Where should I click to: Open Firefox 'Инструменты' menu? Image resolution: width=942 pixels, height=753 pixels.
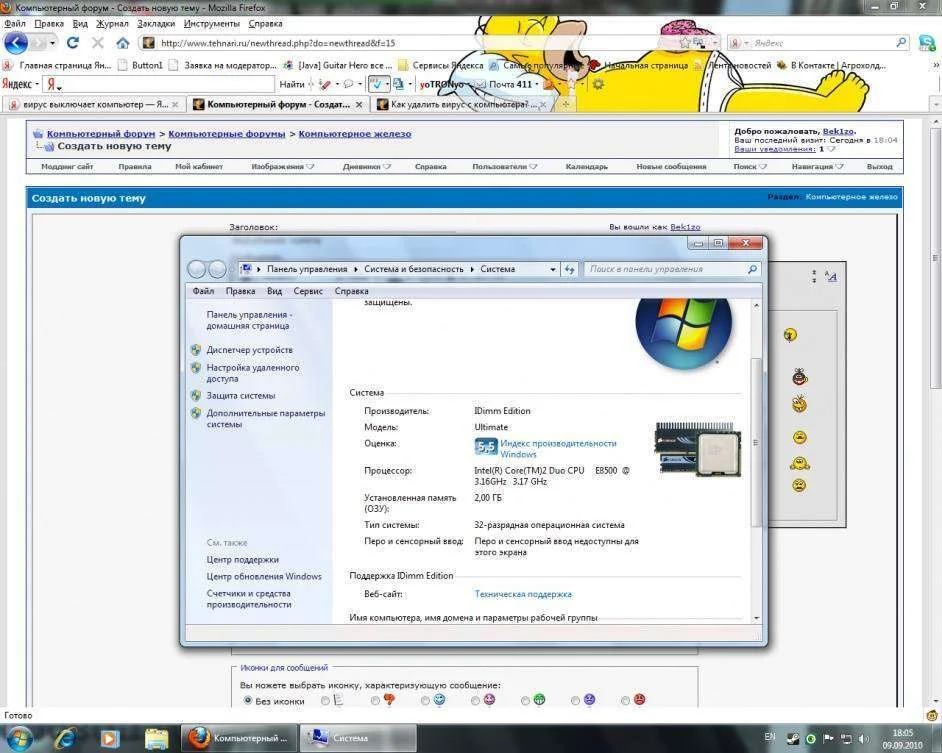click(211, 23)
